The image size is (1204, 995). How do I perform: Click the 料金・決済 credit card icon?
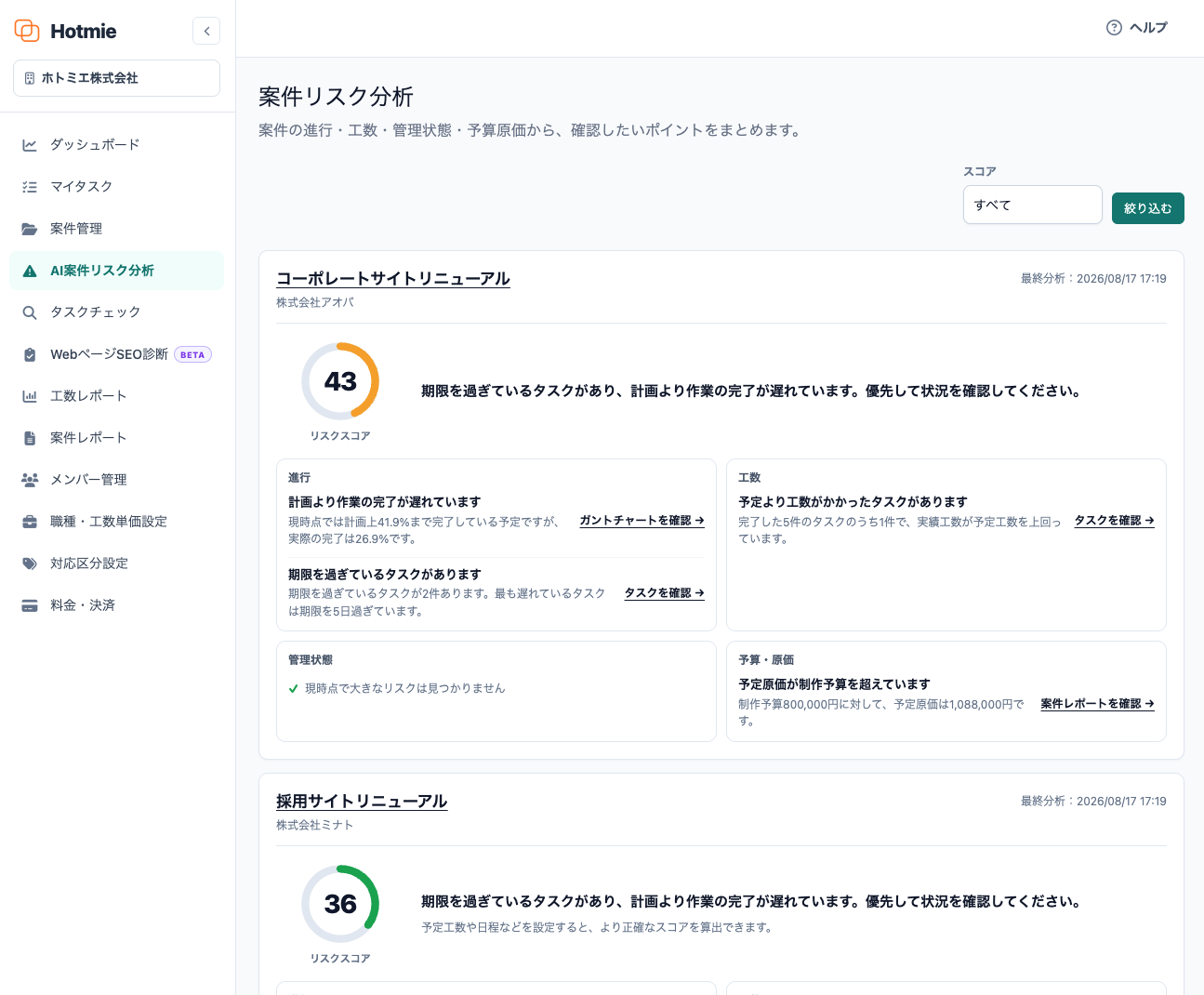tap(30, 605)
